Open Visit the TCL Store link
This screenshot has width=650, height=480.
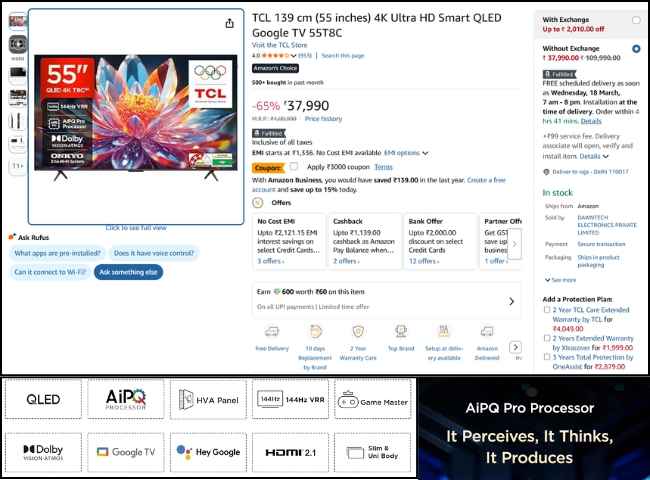[278, 45]
